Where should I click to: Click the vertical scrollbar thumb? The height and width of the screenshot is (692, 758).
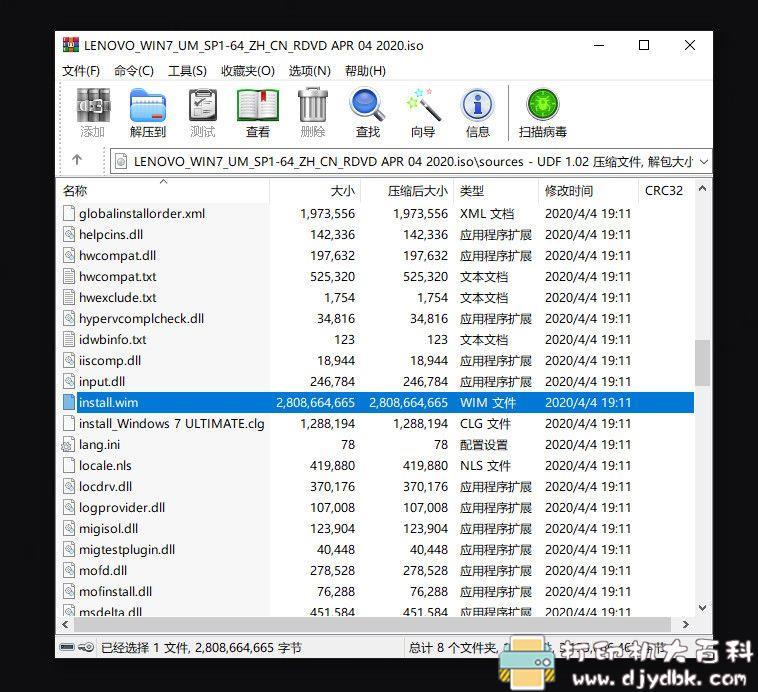702,362
